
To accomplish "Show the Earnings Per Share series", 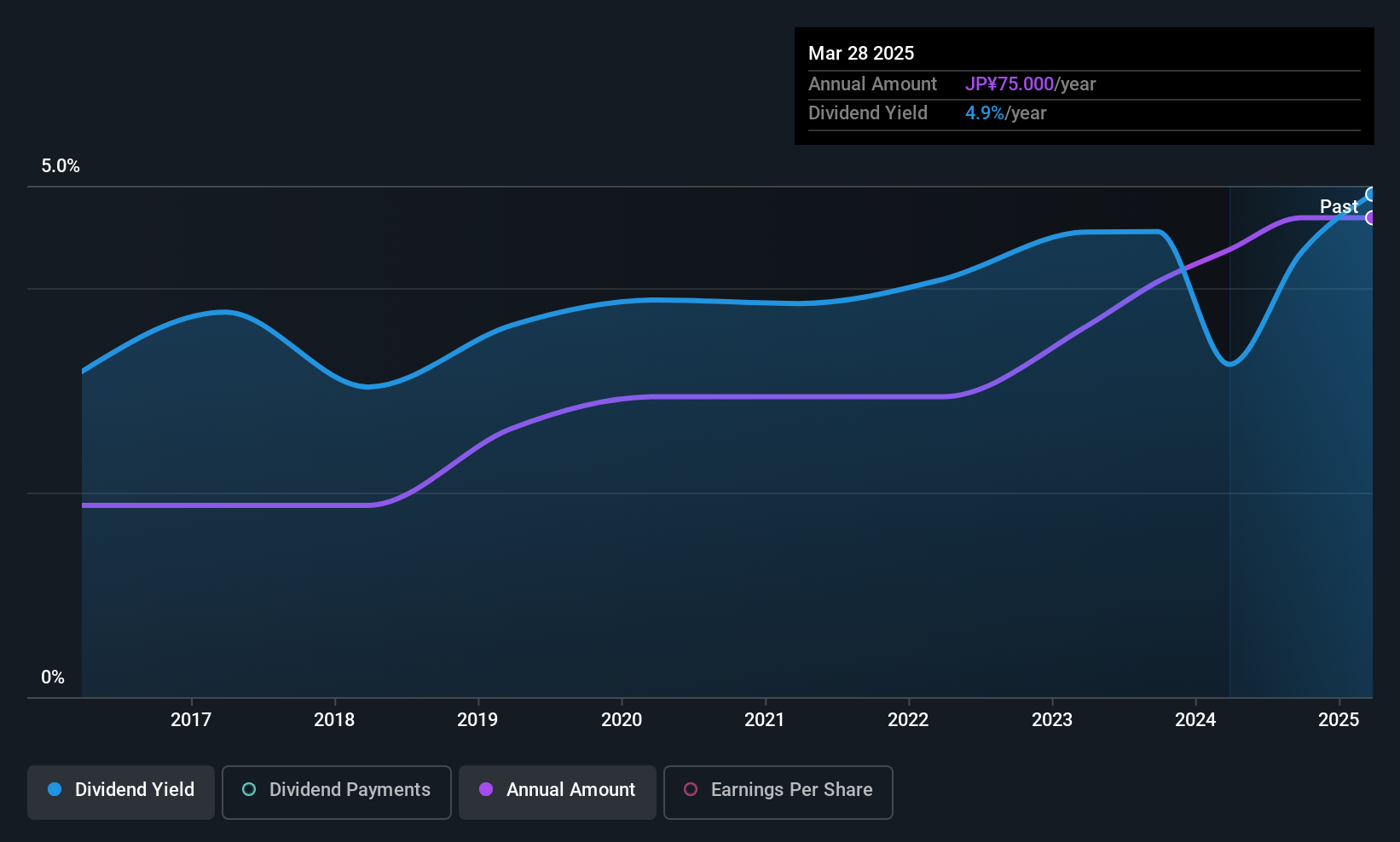I will (x=778, y=792).
